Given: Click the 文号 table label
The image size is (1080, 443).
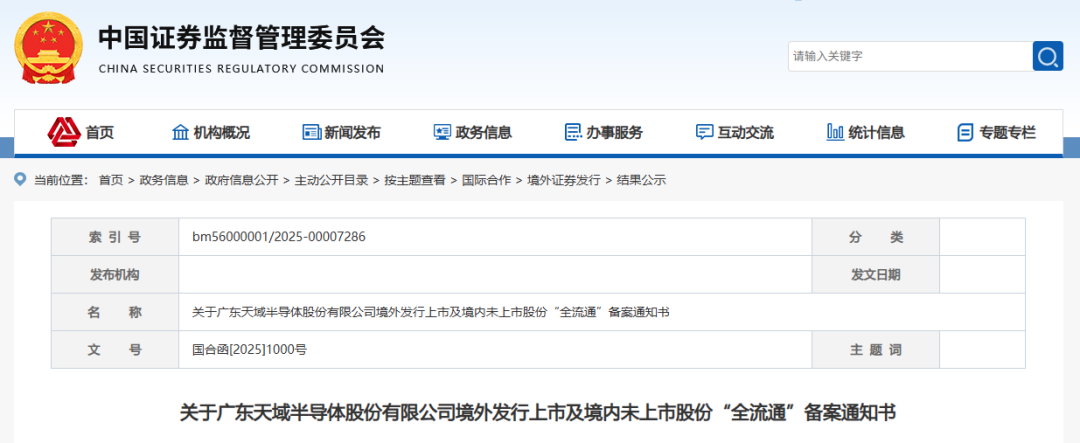Looking at the screenshot, I should click(x=114, y=350).
